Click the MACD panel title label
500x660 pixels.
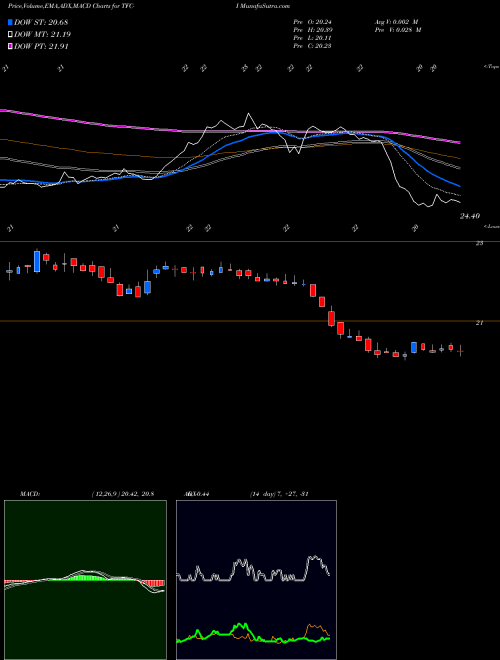pos(30,494)
